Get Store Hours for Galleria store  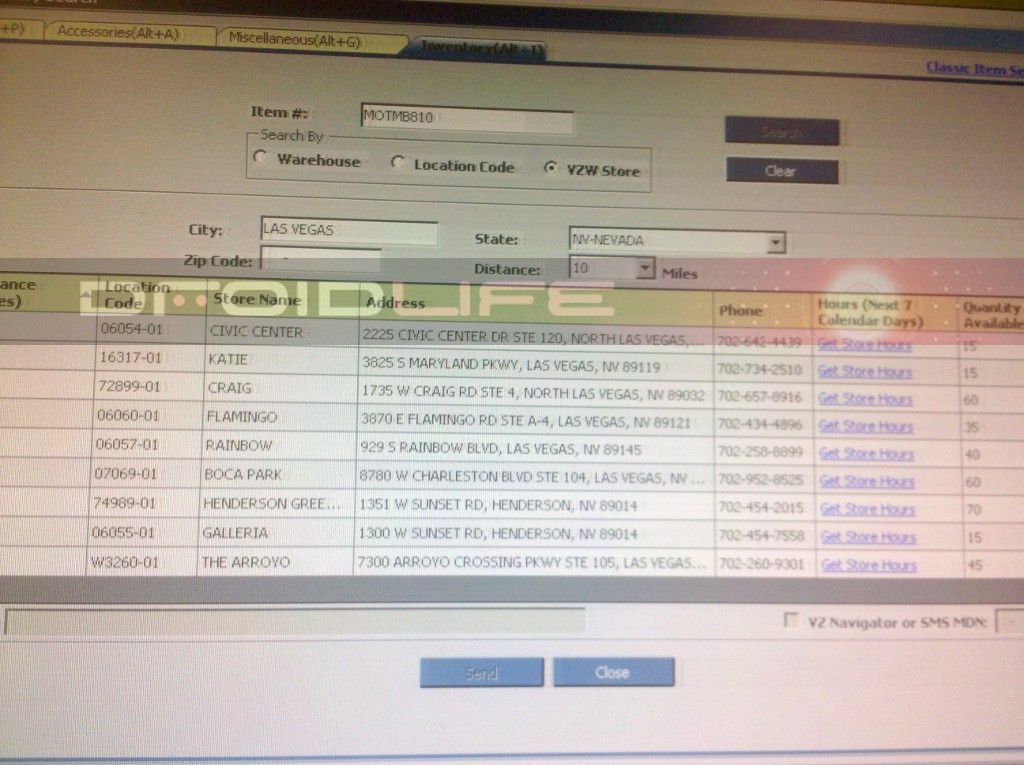[869, 537]
